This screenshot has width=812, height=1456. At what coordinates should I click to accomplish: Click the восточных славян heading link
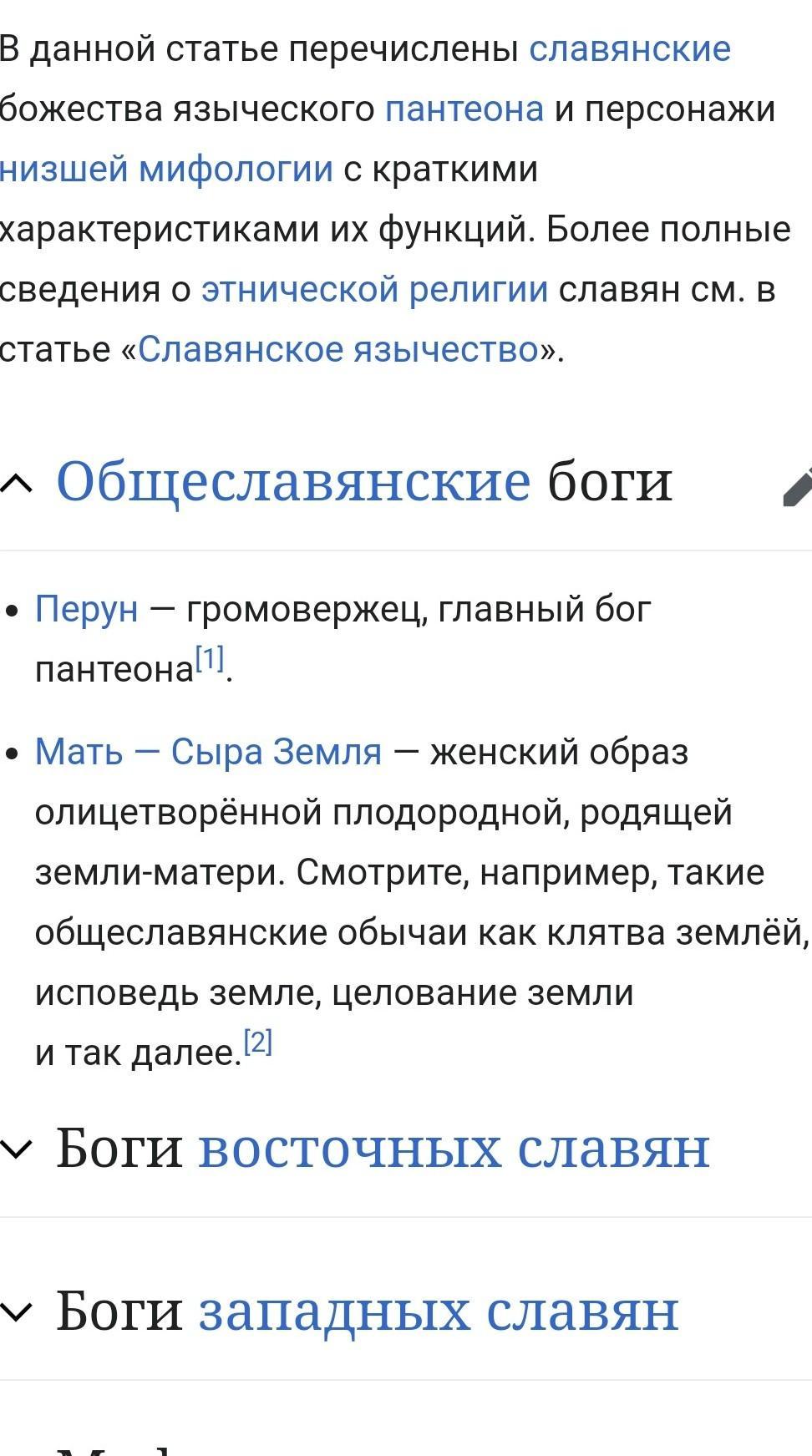(454, 1149)
